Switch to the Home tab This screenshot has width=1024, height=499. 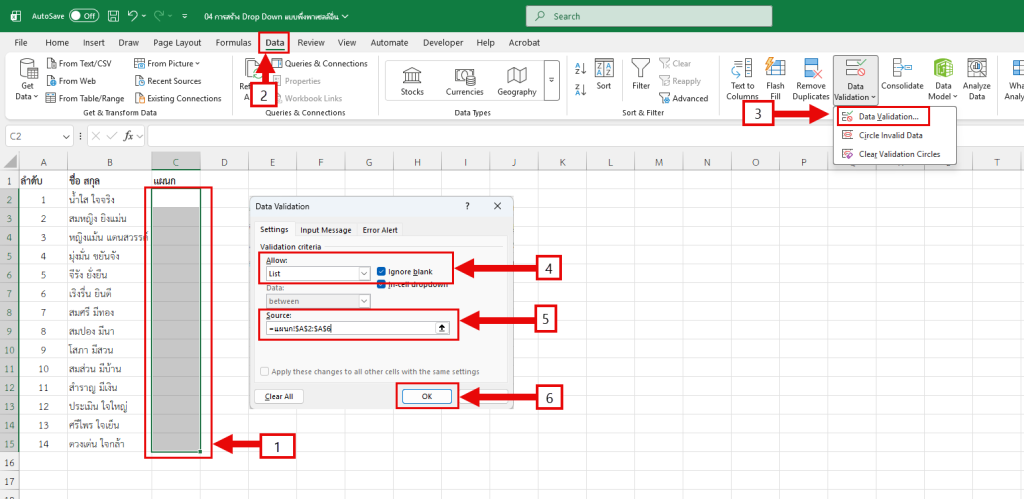[x=57, y=42]
